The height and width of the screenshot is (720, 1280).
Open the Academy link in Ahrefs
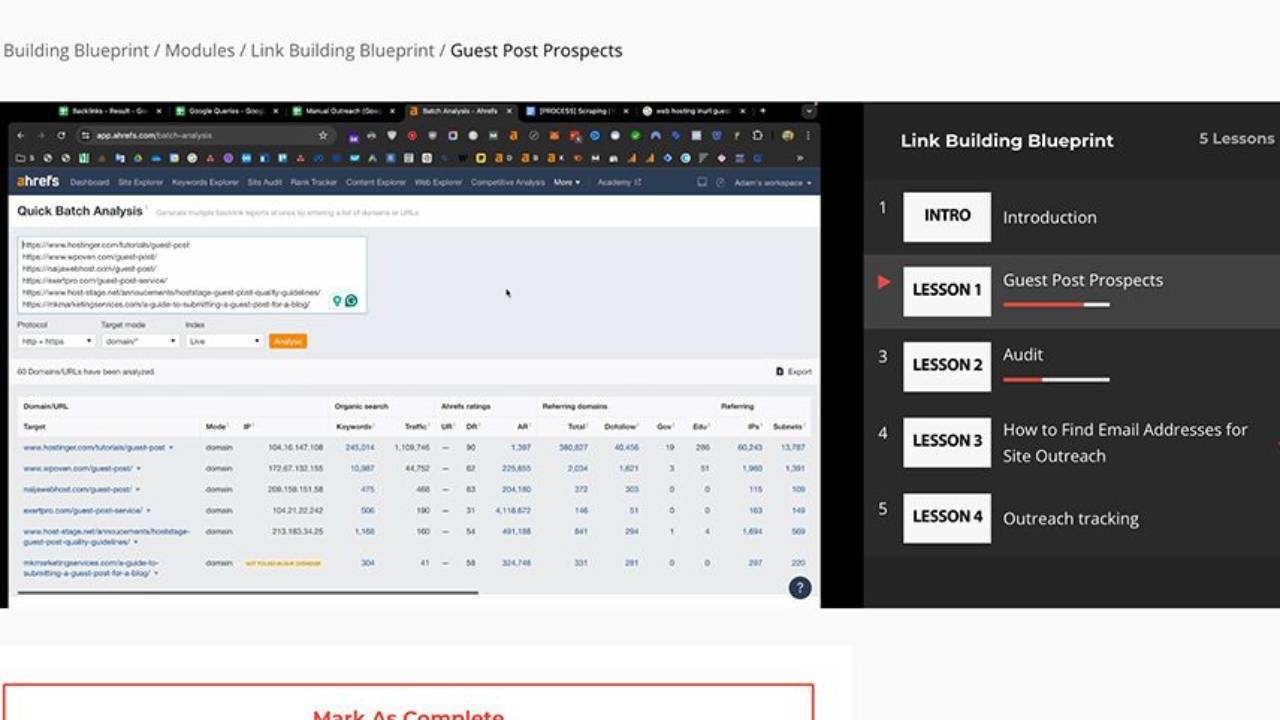pos(619,183)
